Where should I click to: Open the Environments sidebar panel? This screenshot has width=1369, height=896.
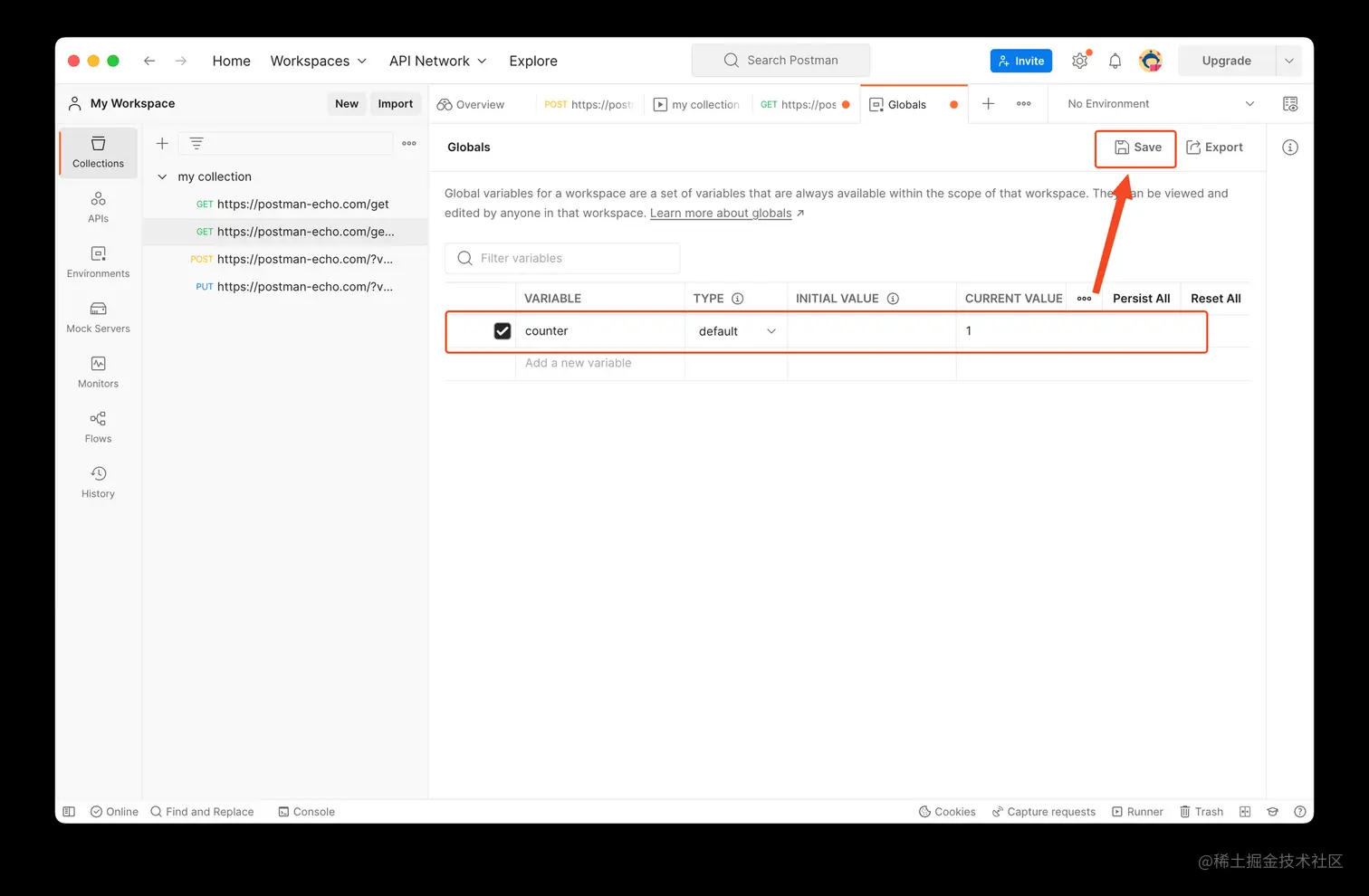click(x=98, y=262)
